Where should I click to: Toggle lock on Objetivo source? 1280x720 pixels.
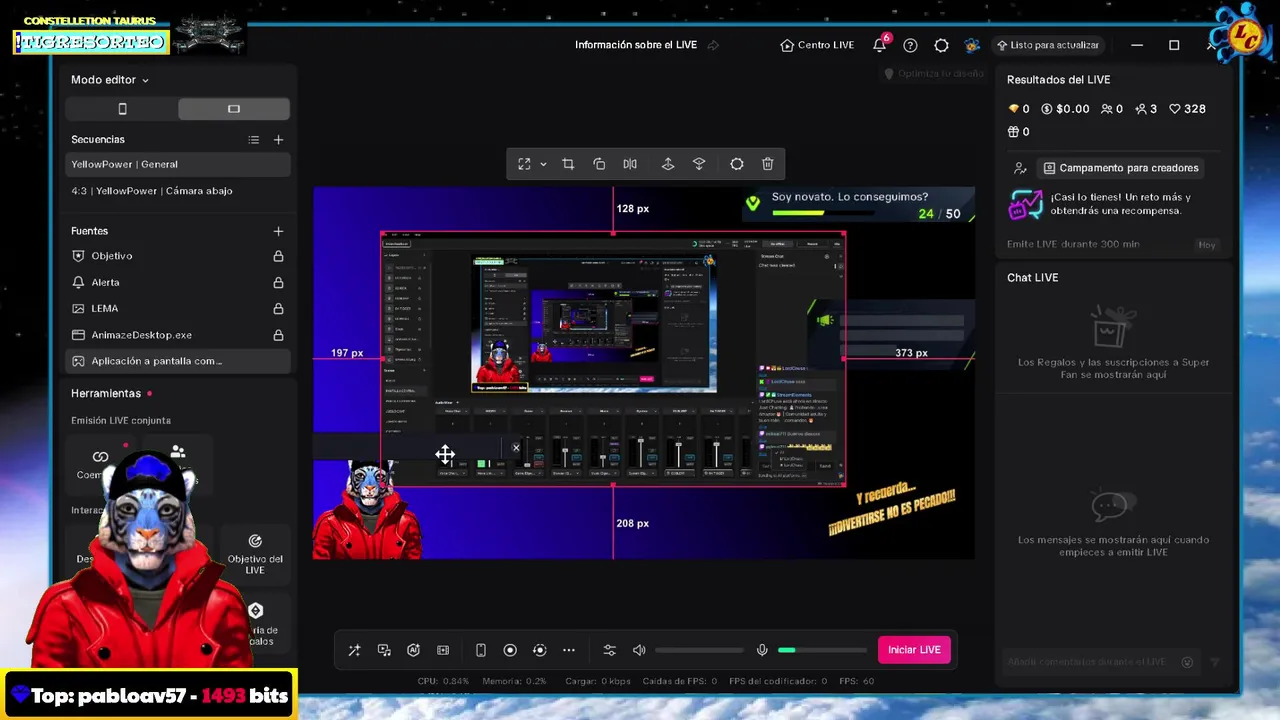(278, 256)
